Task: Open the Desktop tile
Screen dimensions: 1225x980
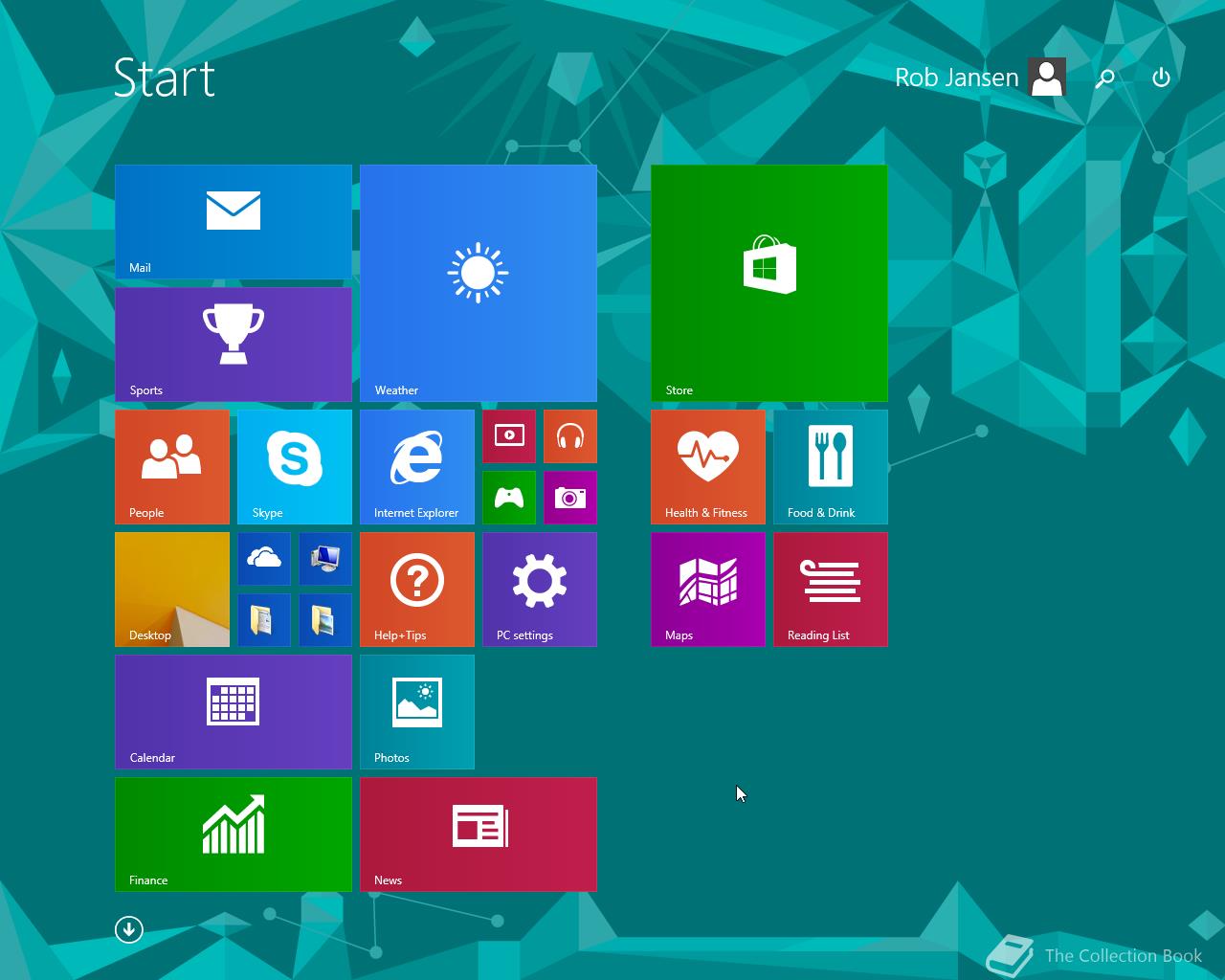Action: [172, 590]
